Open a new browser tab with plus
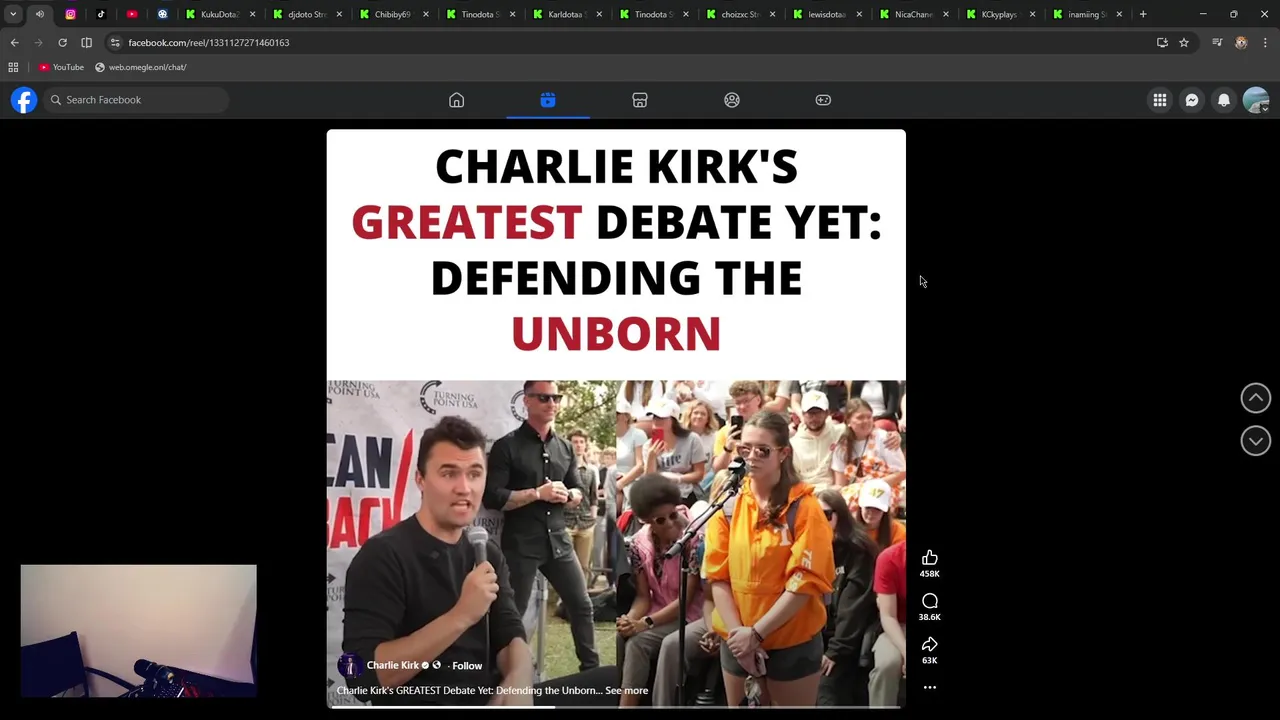 click(x=1143, y=14)
